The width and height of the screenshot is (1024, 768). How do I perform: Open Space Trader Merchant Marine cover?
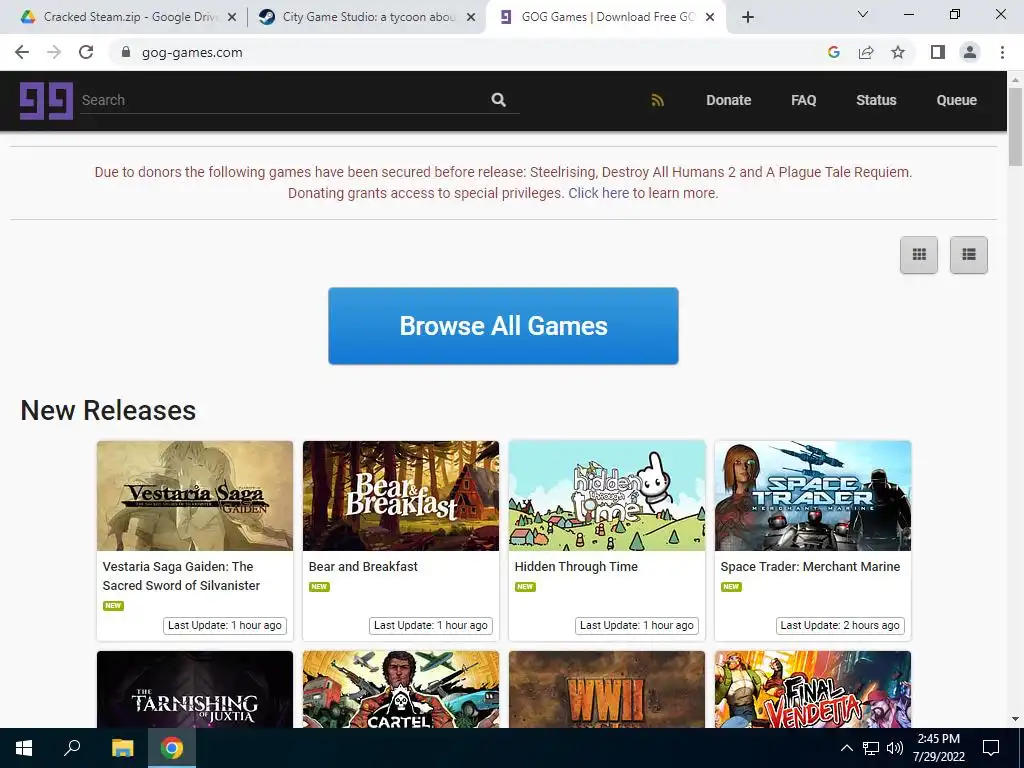point(812,496)
